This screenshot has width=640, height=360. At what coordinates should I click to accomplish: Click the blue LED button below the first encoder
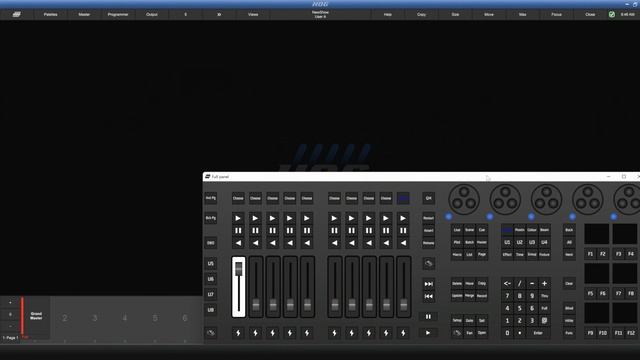449,217
